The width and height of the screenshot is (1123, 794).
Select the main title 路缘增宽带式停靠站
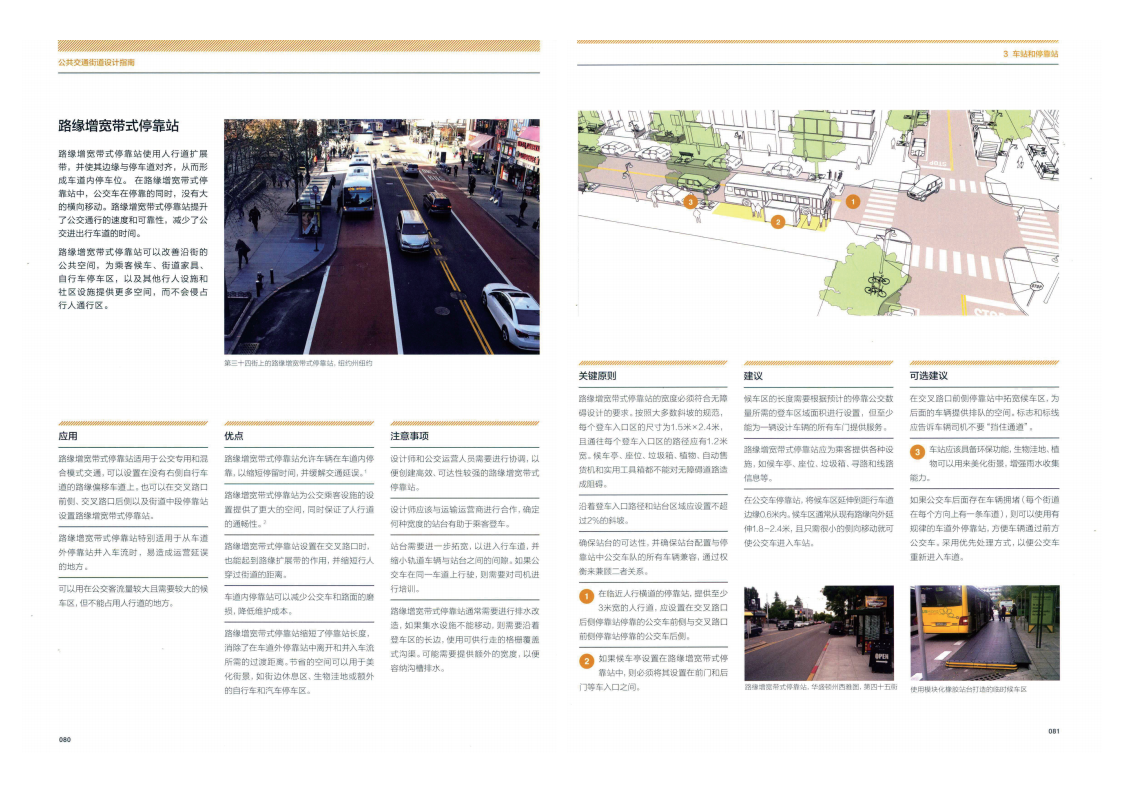(x=118, y=126)
